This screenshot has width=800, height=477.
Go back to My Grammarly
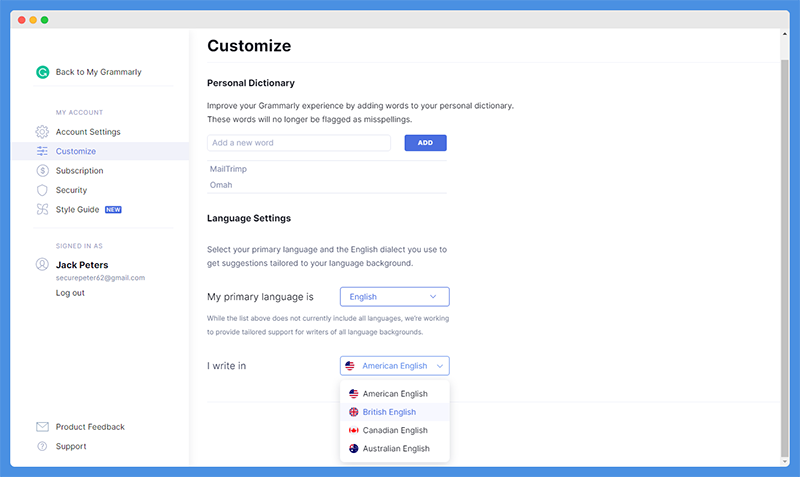coord(98,72)
